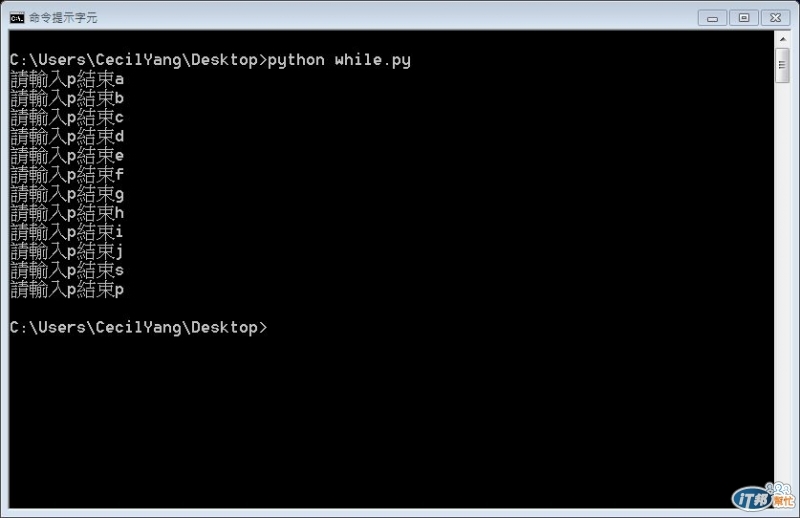Click the iT邦幫忙 logo watermark
Screen dimensions: 800x518
pos(763,496)
